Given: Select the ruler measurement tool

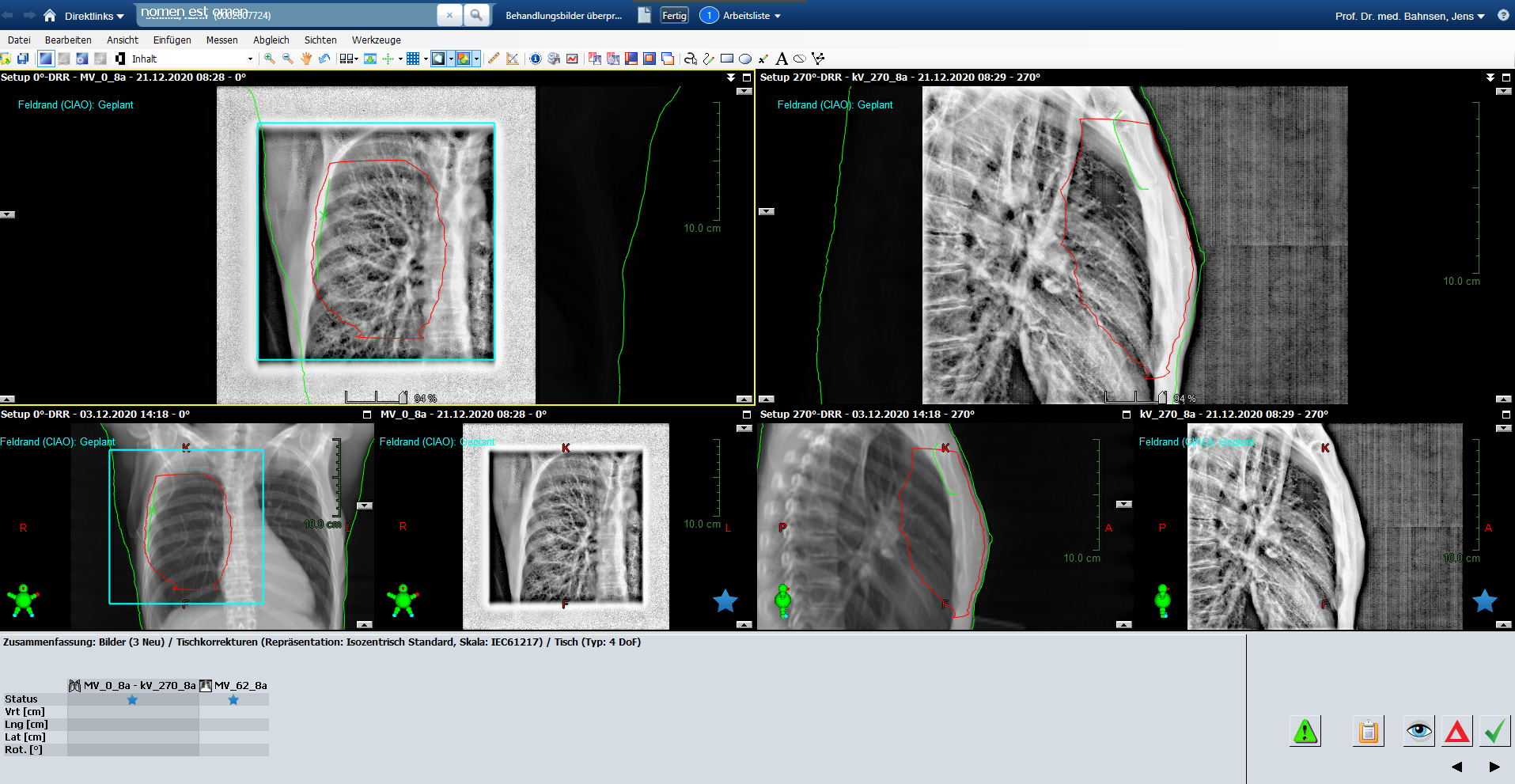Looking at the screenshot, I should tap(494, 59).
